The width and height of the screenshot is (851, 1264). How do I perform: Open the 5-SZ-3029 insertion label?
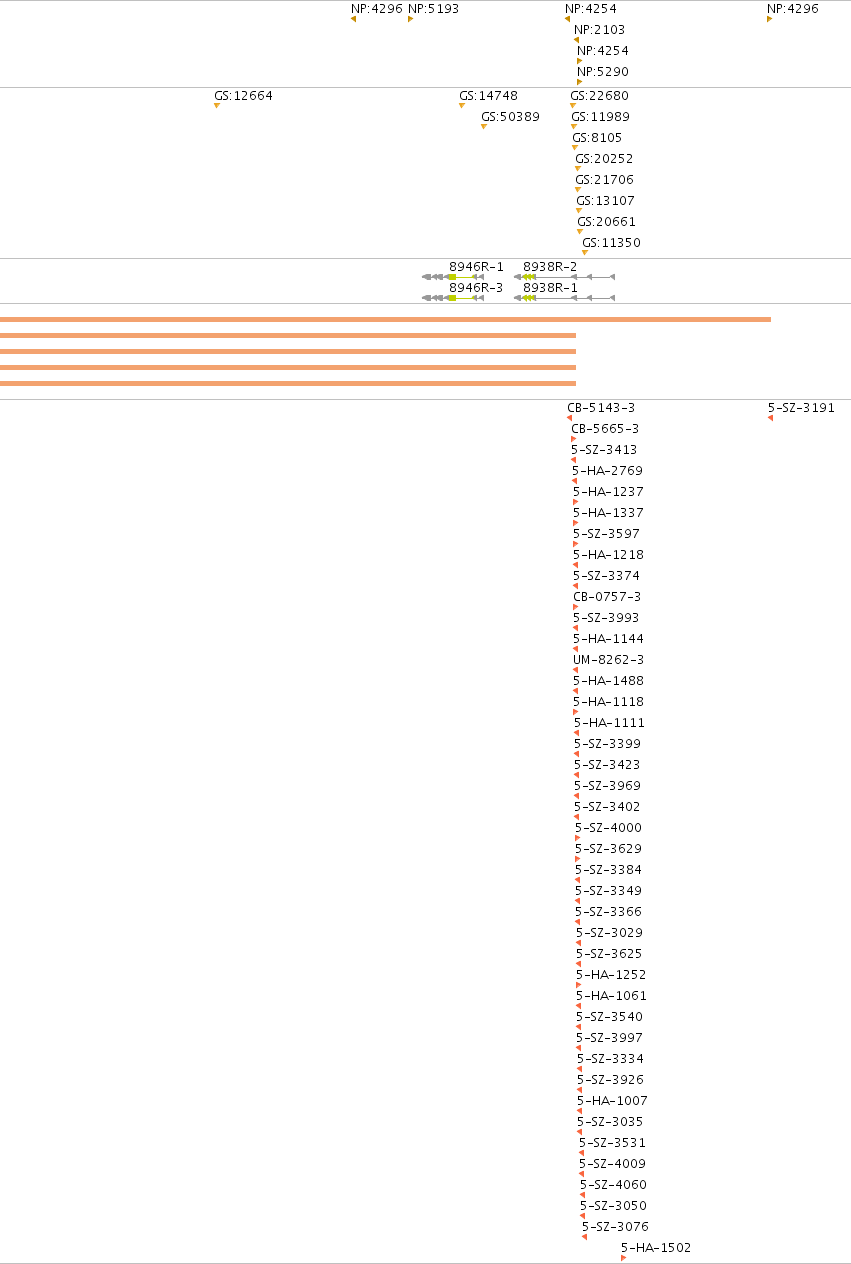[609, 933]
